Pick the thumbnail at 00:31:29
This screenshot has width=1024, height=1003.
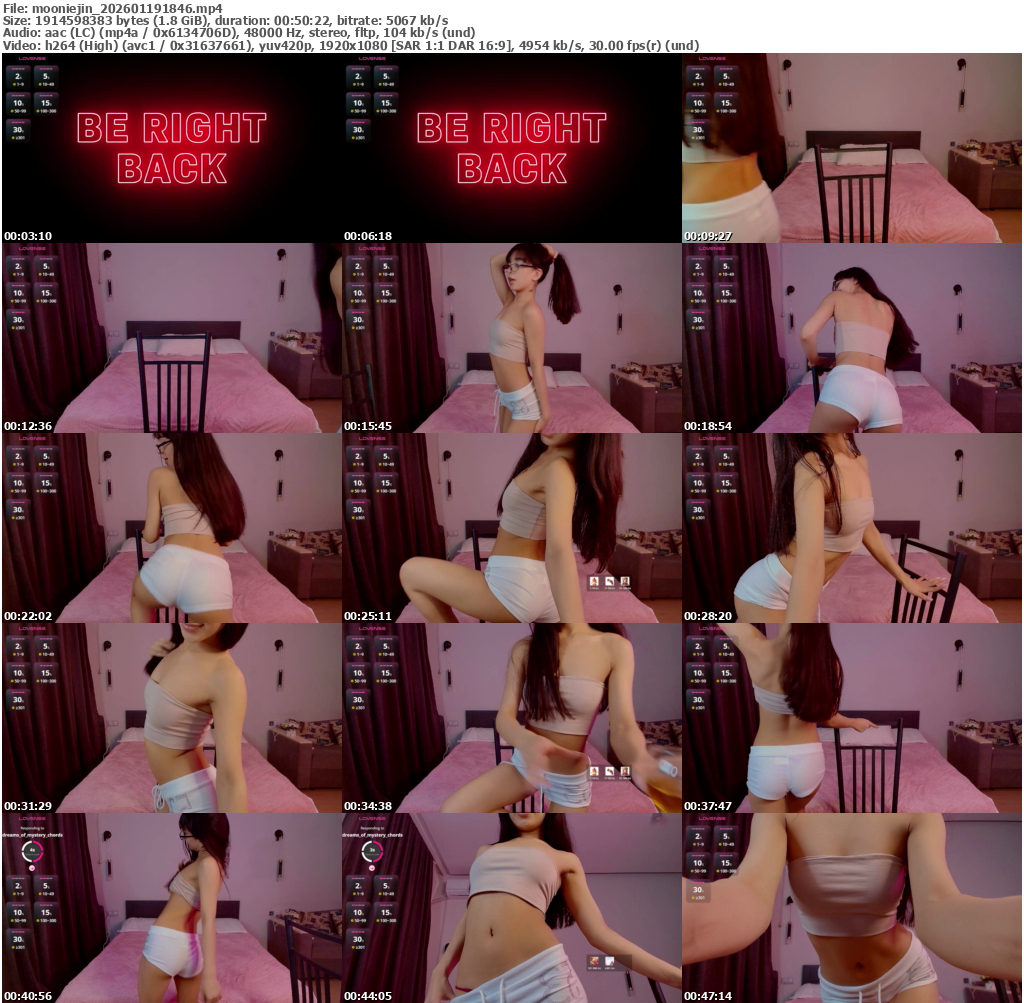pyautogui.click(x=172, y=718)
